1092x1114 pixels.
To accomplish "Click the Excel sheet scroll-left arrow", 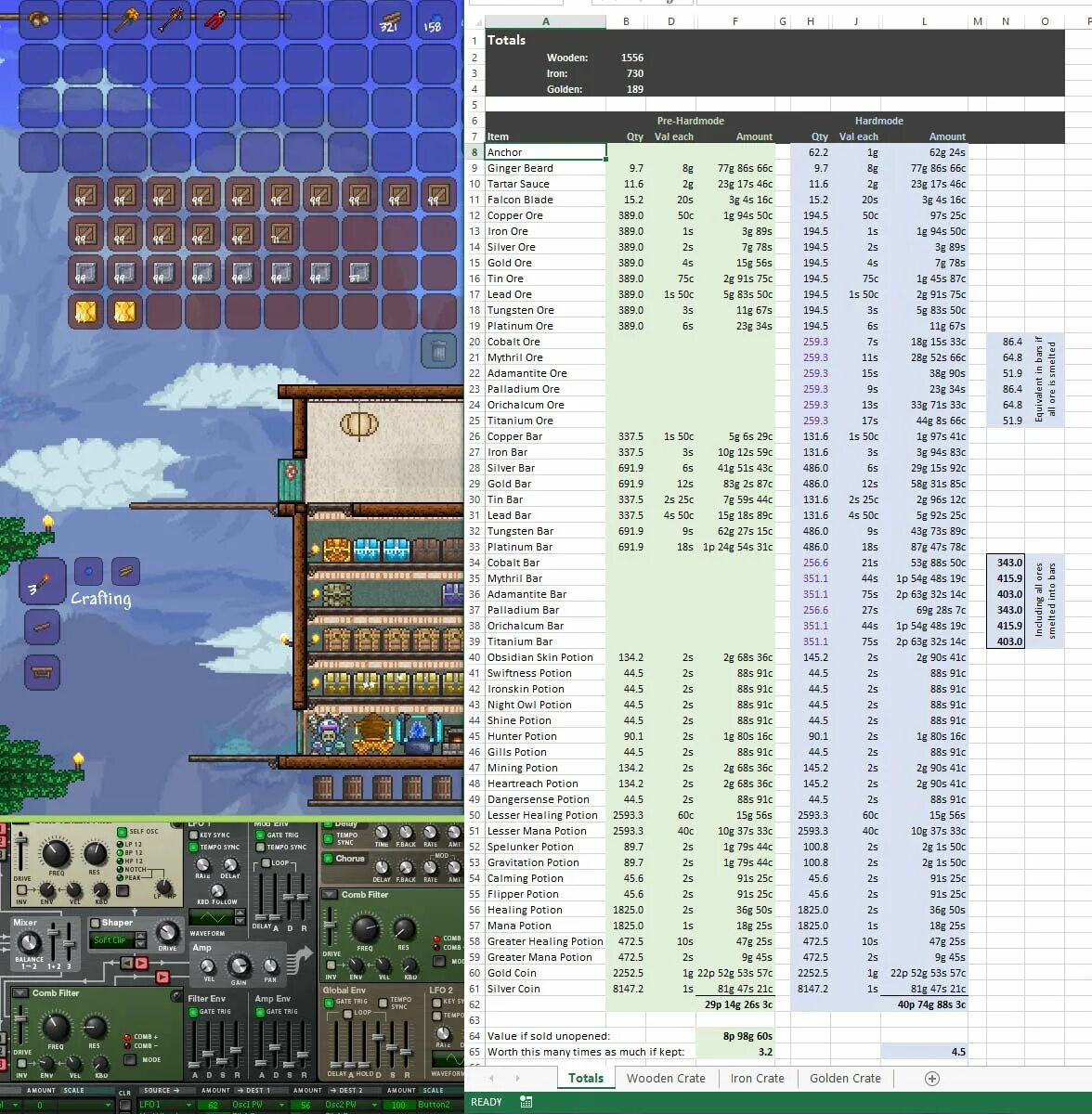I will tap(491, 1079).
